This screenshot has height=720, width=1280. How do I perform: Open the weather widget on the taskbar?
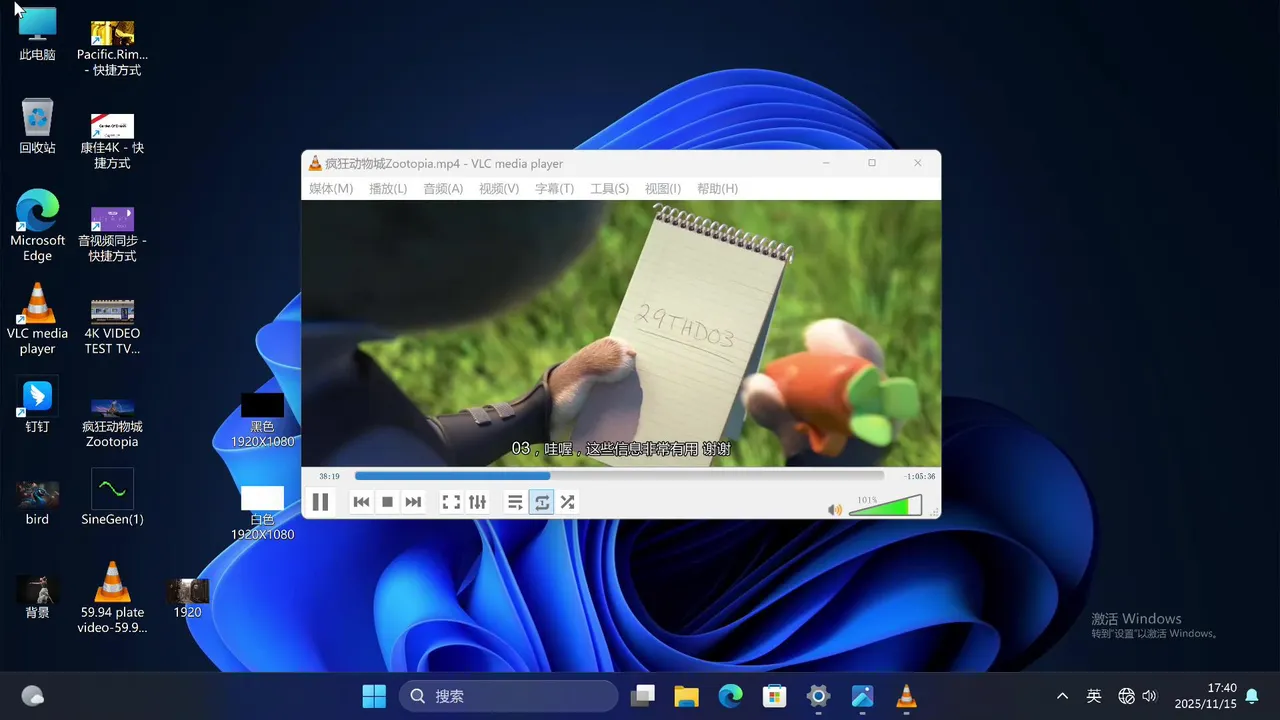click(32, 696)
